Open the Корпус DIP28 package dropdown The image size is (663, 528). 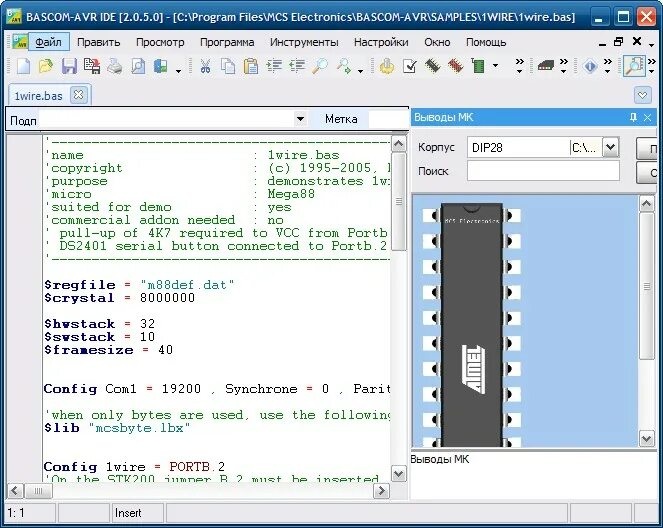click(x=611, y=147)
